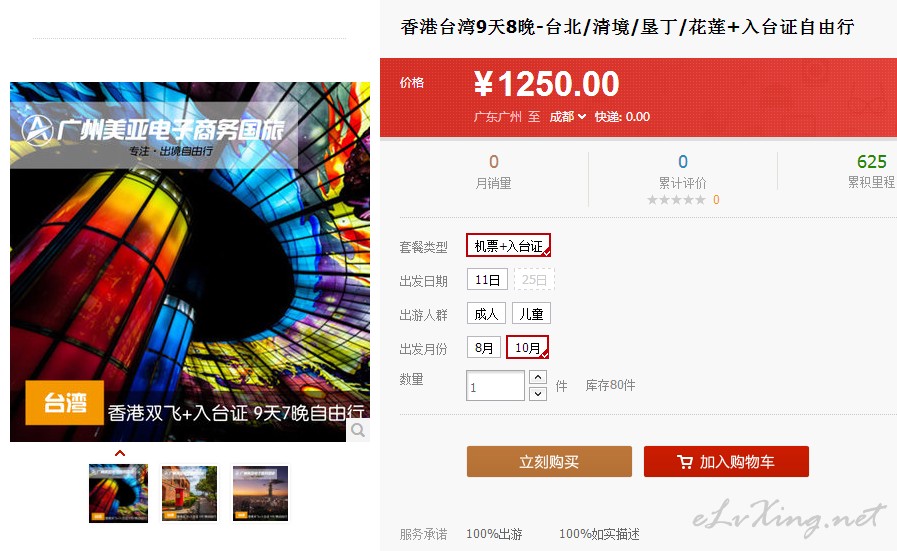Select 成人 as traveler type
This screenshot has width=897, height=551.
486,314
